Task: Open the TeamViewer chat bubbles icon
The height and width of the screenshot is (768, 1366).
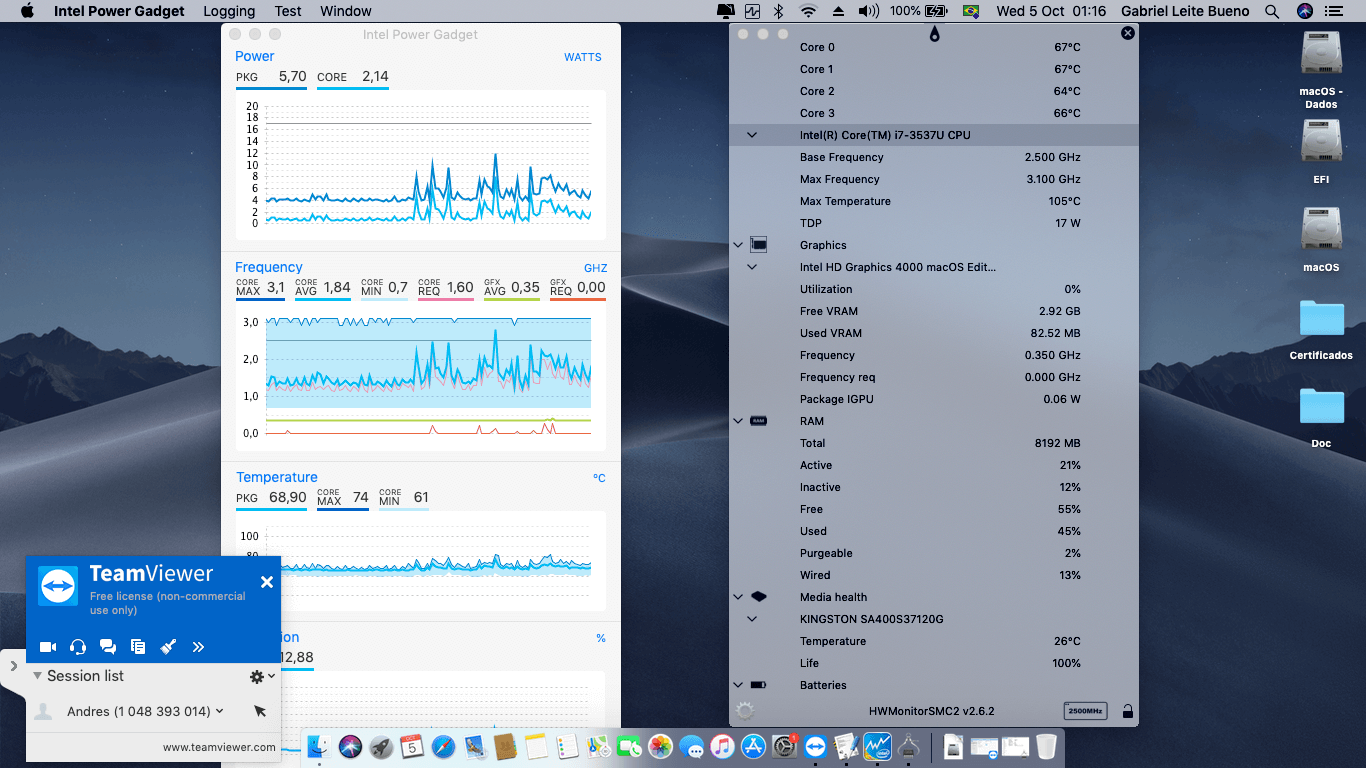Action: (108, 647)
